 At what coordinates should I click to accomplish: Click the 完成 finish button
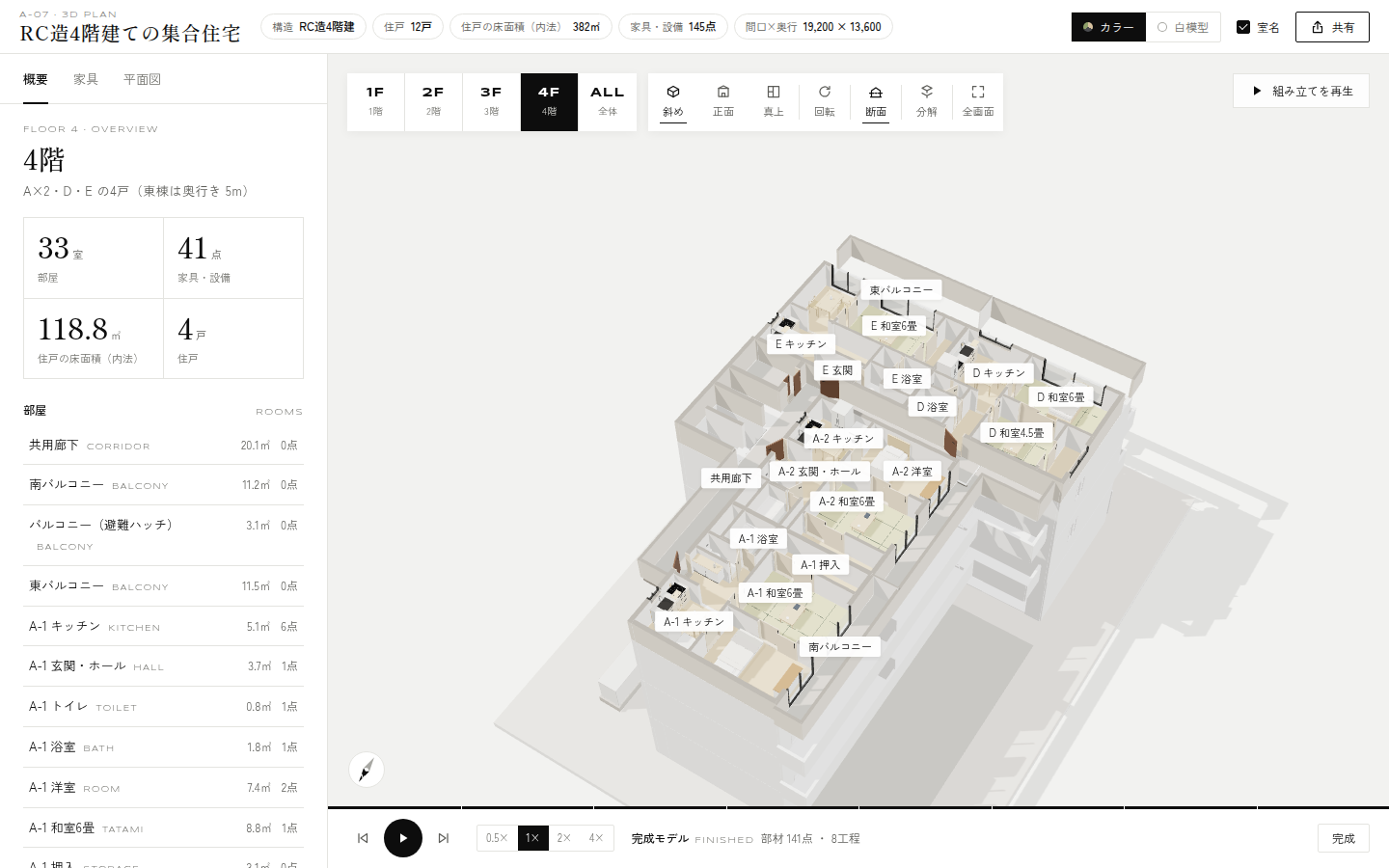point(1344,838)
